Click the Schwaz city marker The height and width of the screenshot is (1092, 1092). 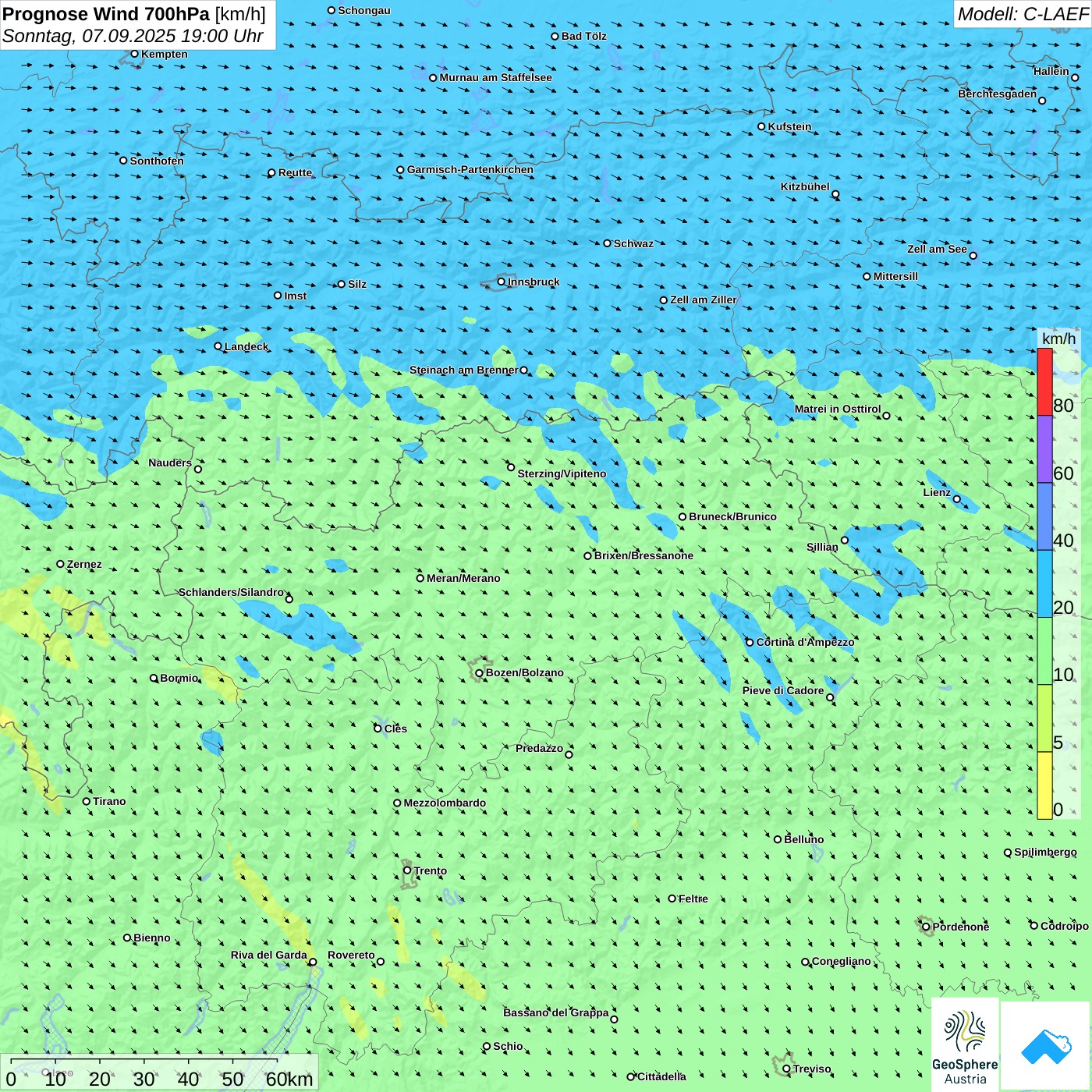click(x=607, y=243)
